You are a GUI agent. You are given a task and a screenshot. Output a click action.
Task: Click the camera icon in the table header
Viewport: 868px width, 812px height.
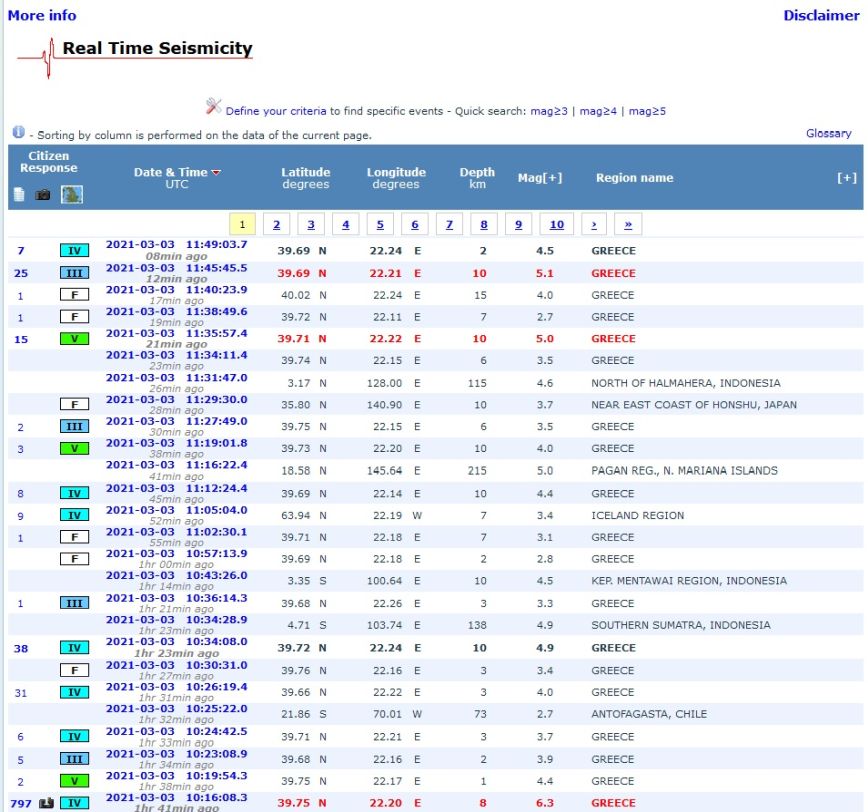pyautogui.click(x=43, y=194)
